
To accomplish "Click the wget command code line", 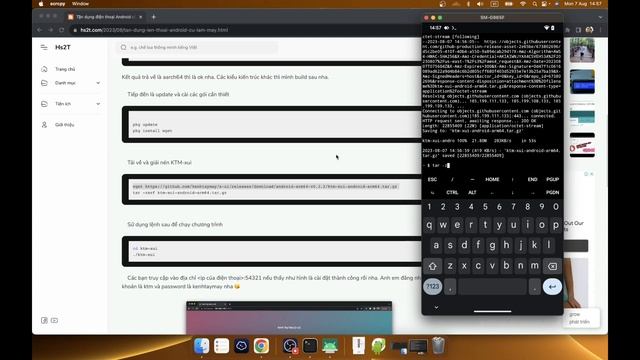I will 265,186.
